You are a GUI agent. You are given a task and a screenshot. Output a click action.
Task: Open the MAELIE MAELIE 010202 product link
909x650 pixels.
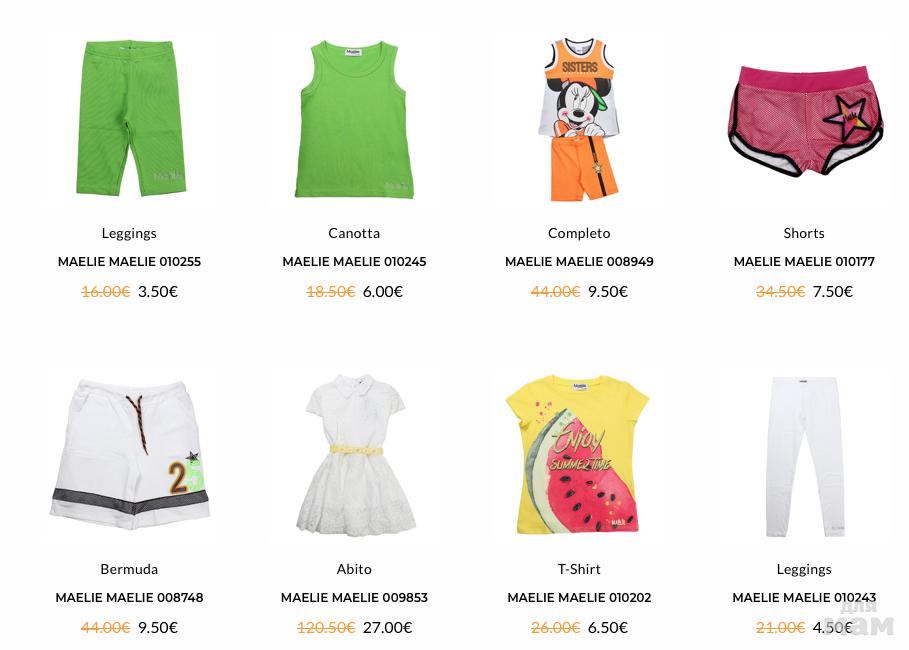pos(579,597)
